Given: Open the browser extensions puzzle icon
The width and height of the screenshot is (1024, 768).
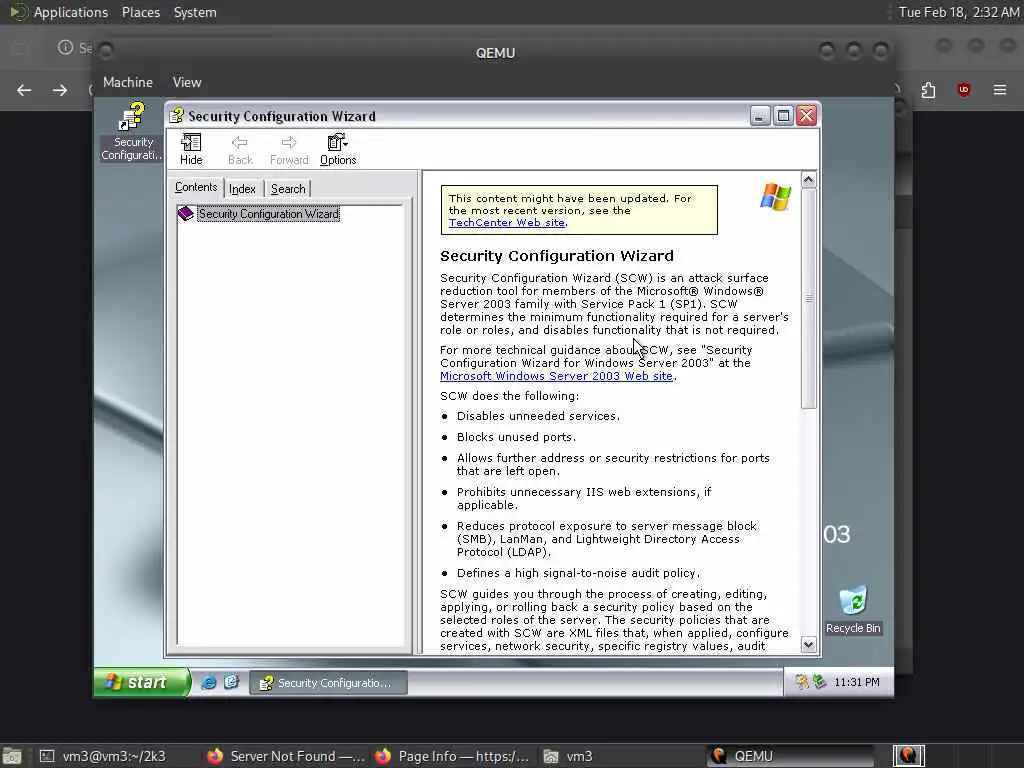Looking at the screenshot, I should click(x=928, y=90).
